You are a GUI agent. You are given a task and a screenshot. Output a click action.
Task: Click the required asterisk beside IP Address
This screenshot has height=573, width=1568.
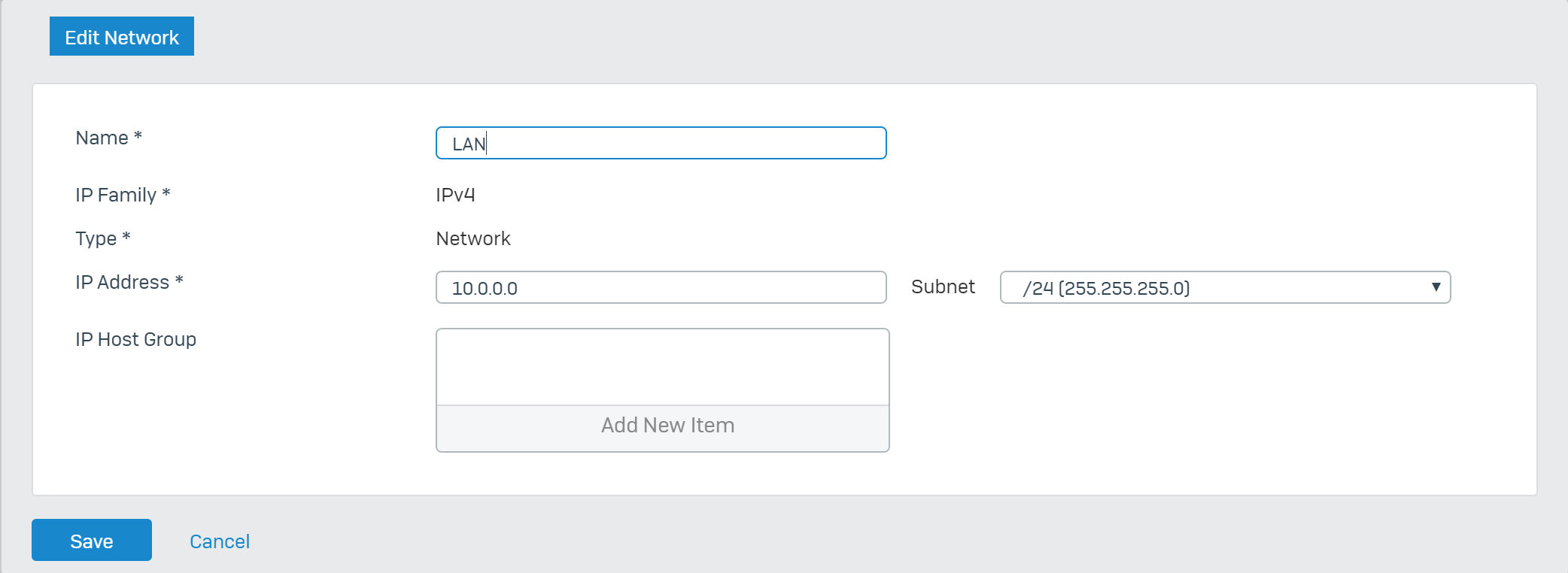tap(179, 280)
